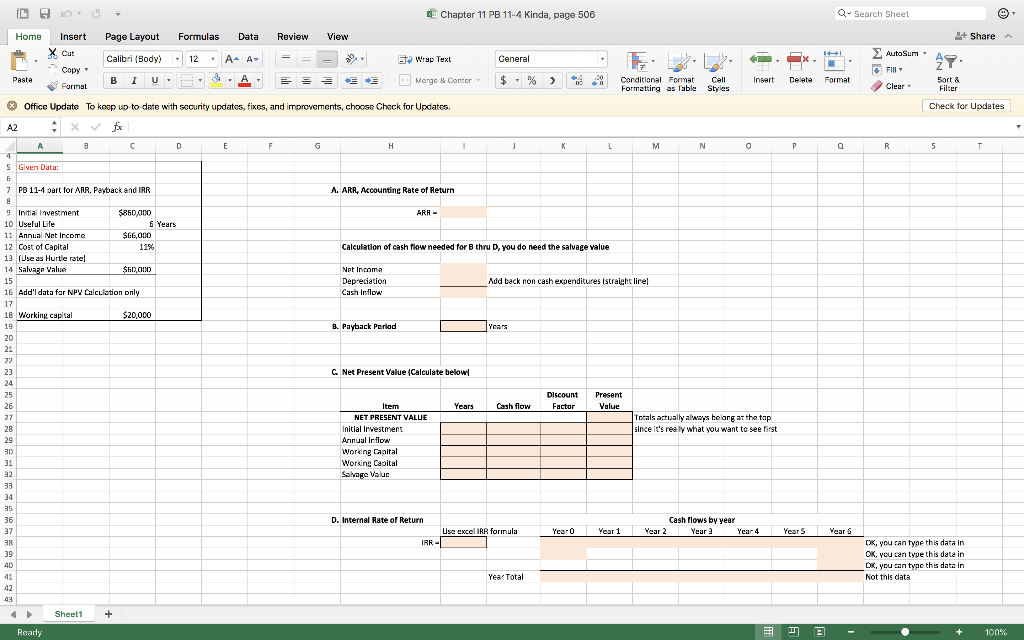
Task: Decrease font size with the smaller A icon
Action: tap(252, 59)
